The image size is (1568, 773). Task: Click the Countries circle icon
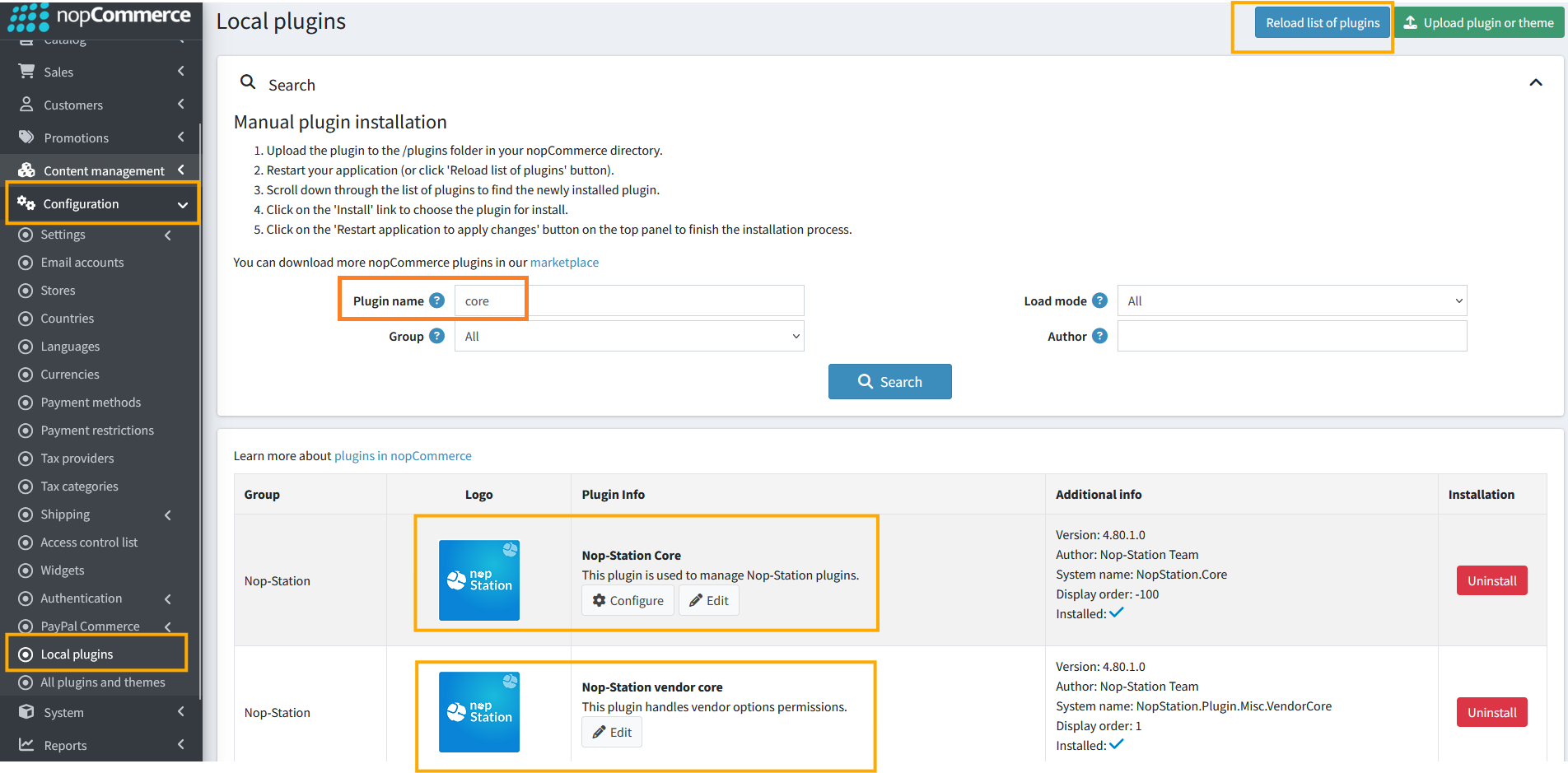(26, 319)
